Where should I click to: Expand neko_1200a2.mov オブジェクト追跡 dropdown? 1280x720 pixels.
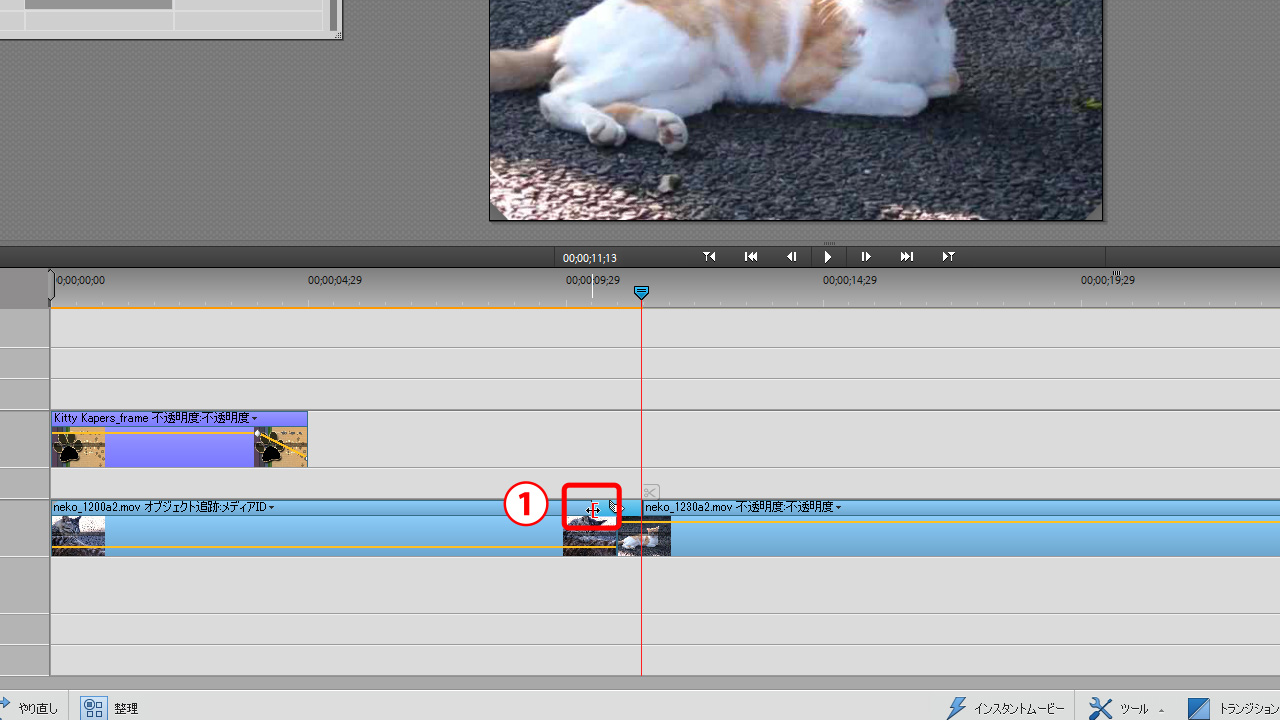(x=271, y=508)
